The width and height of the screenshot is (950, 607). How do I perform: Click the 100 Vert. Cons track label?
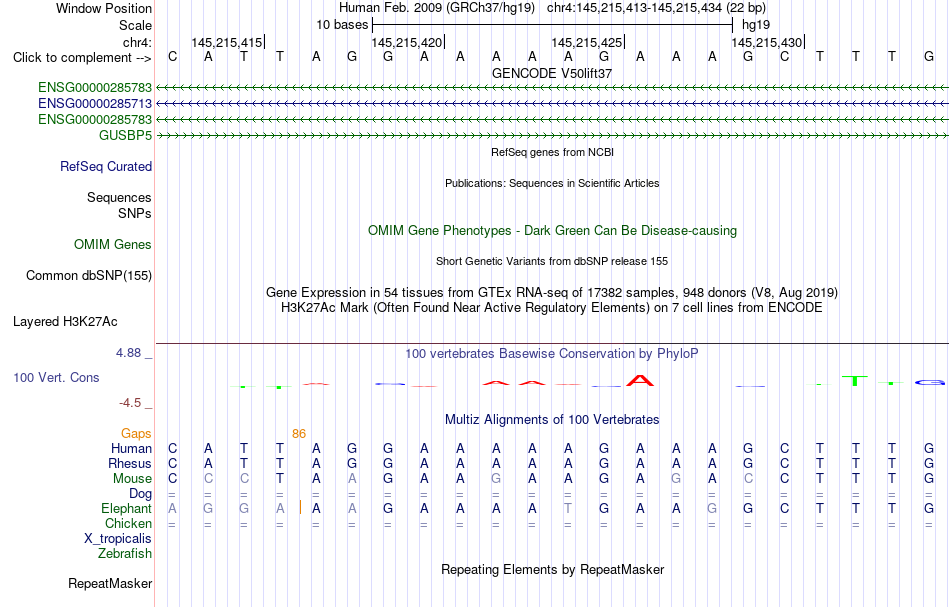pos(56,378)
